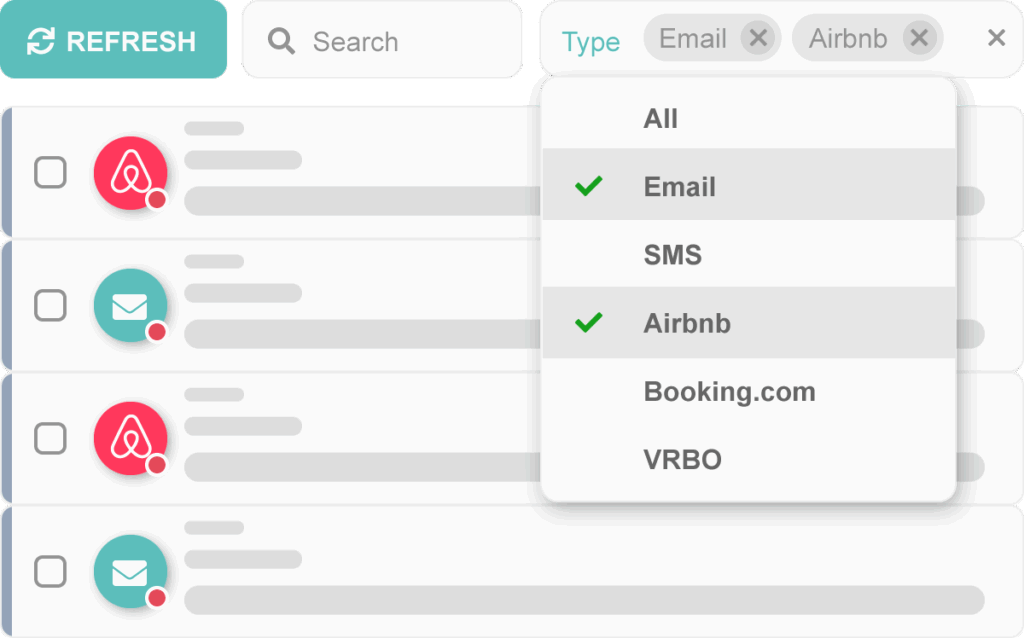Screen dimensions: 1024x638
Task: Tick the checkbox on the first message
Action: pos(50,172)
